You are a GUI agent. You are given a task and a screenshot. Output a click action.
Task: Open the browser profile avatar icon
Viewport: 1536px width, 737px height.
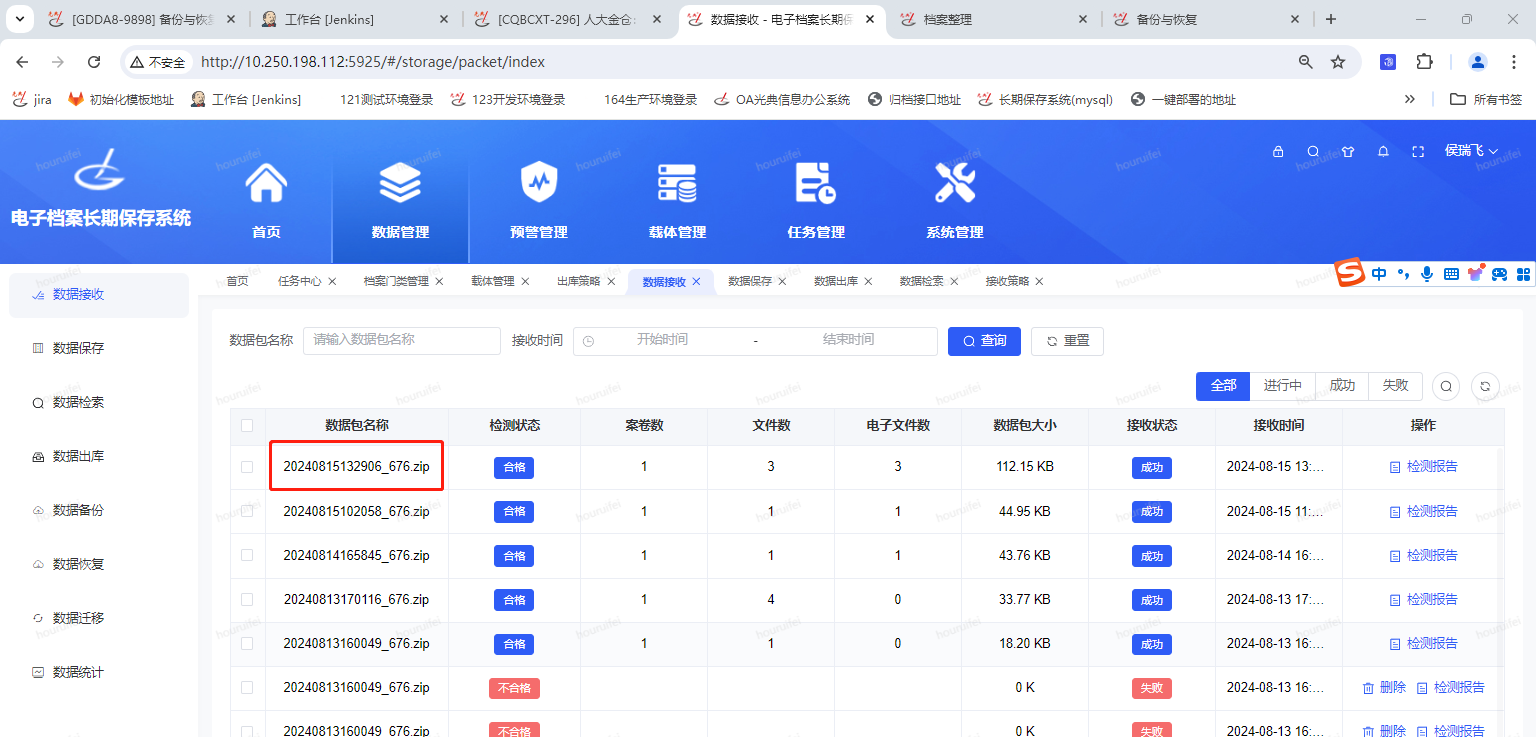coord(1478,62)
